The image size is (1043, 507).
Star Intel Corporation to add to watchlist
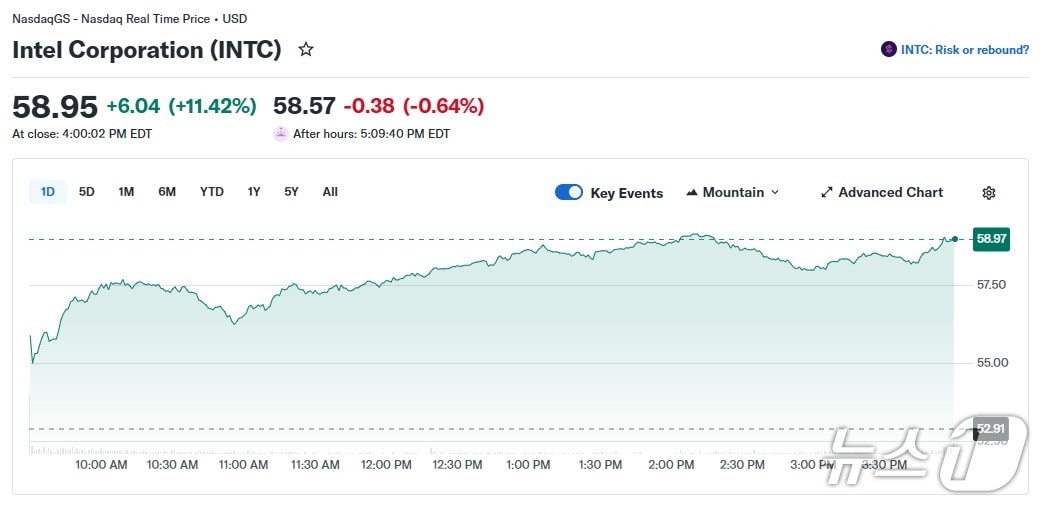coord(306,50)
